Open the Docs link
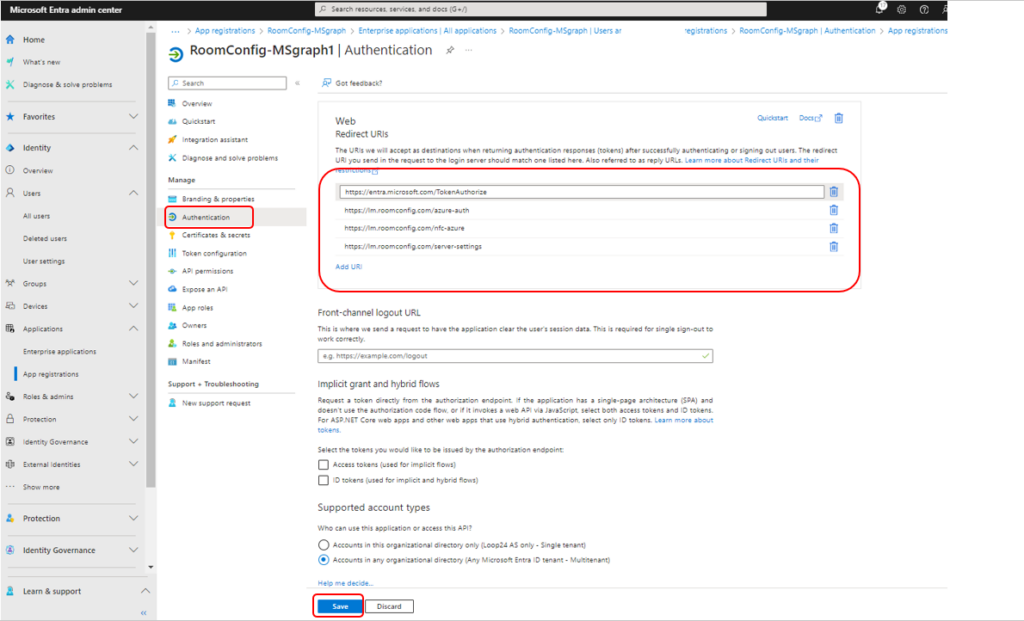 point(810,118)
